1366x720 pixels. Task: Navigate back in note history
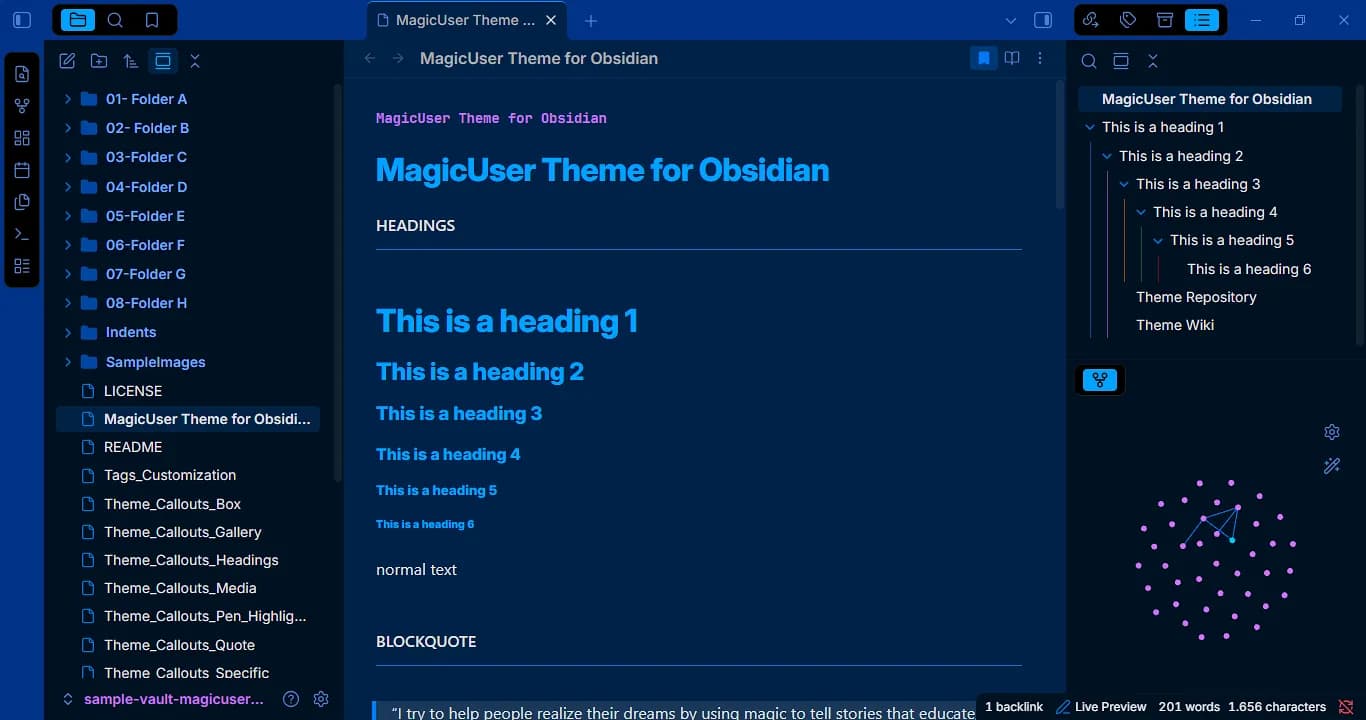click(x=370, y=58)
